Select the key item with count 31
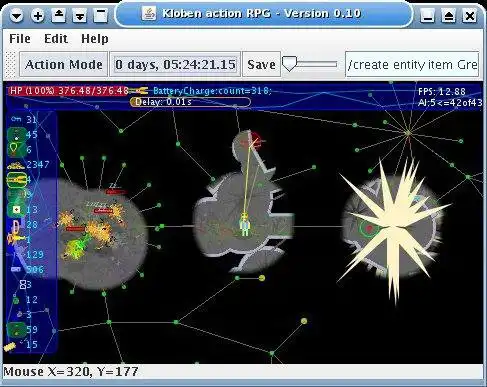This screenshot has width=487, height=387. click(x=16, y=119)
